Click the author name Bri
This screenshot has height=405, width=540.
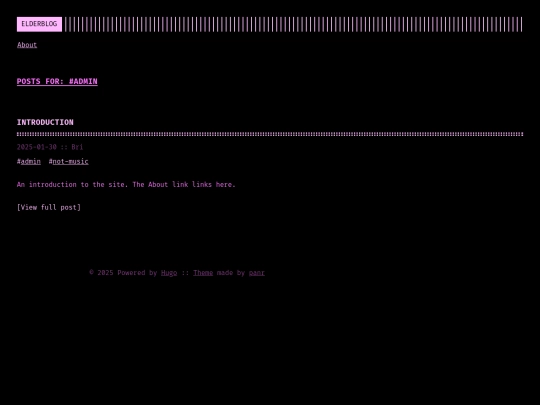77,147
